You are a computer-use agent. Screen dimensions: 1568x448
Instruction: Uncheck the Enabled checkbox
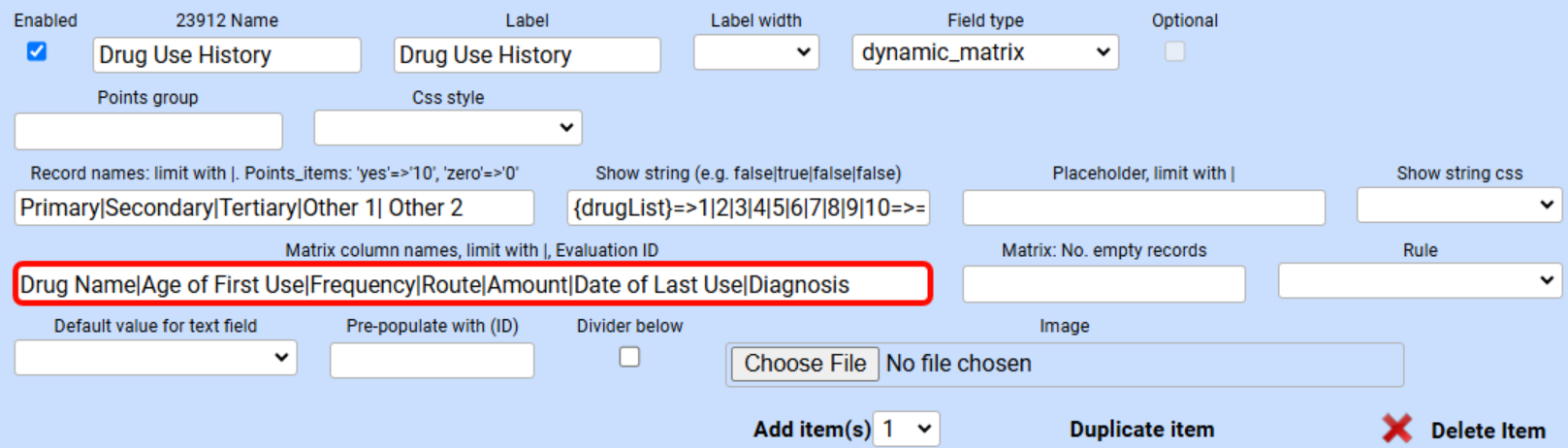click(37, 51)
